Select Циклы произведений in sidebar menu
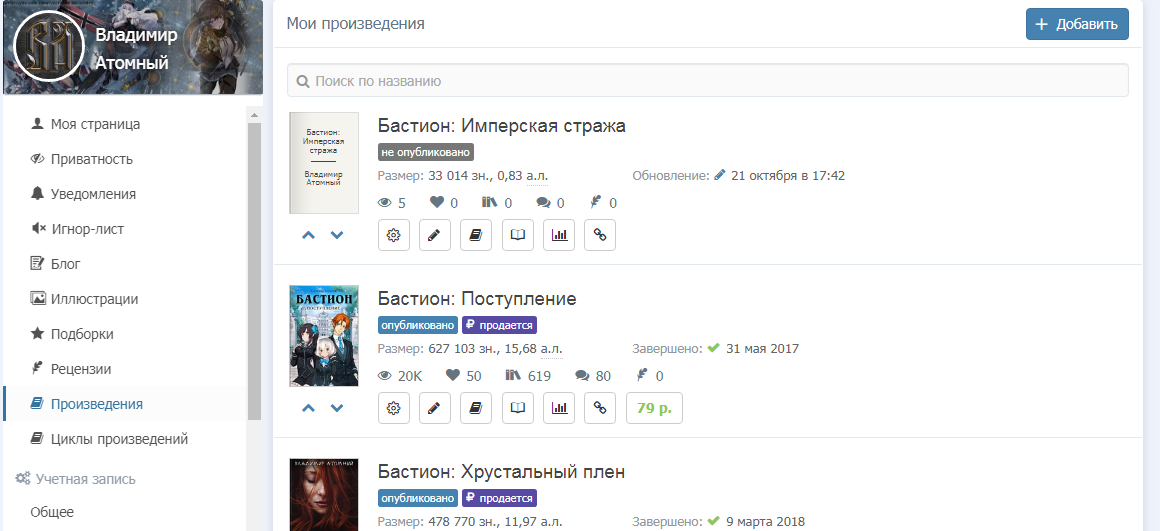 click(x=118, y=439)
